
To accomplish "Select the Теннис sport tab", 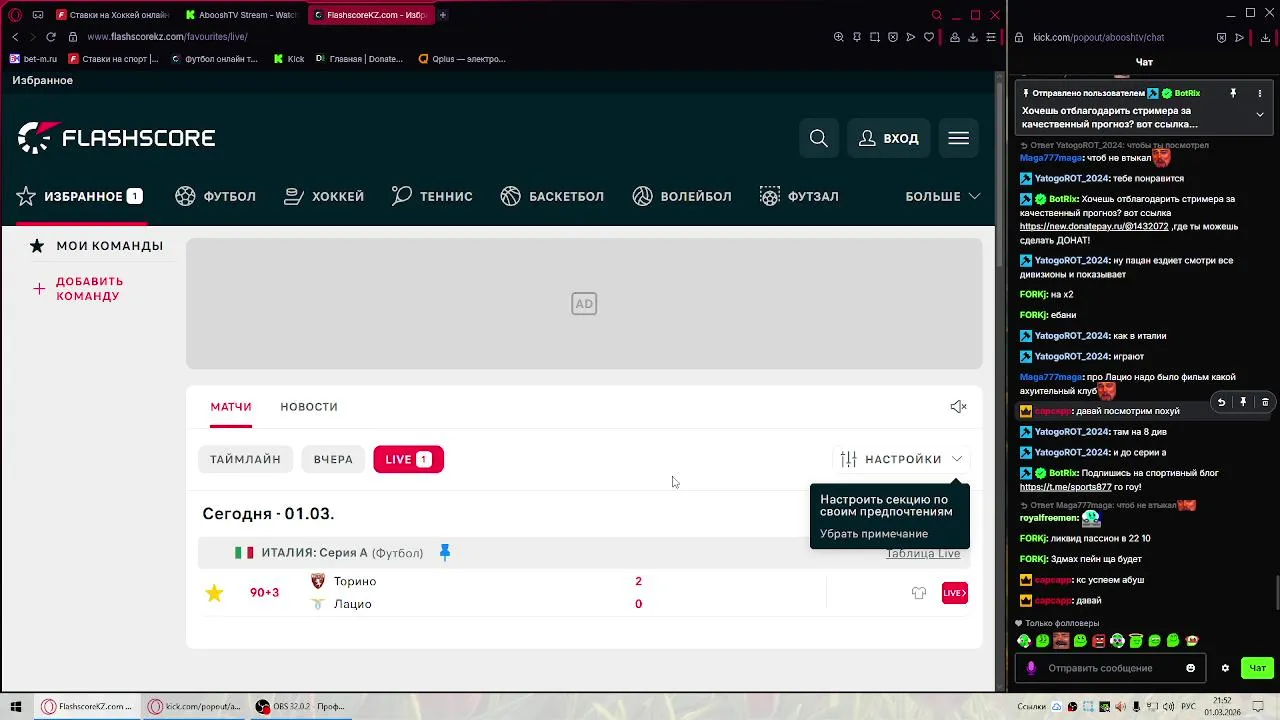I will tap(432, 196).
